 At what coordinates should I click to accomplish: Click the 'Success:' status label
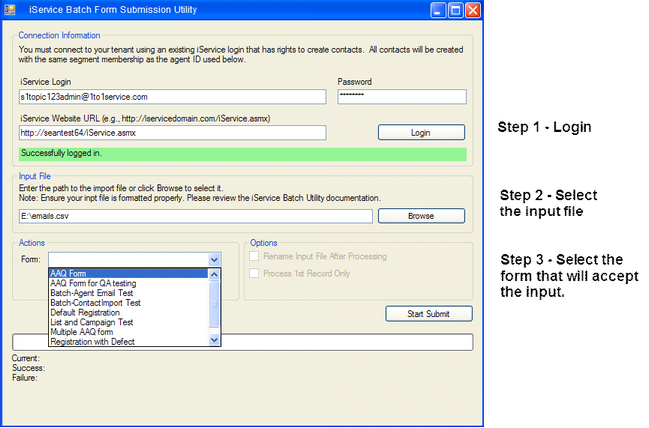[28, 368]
